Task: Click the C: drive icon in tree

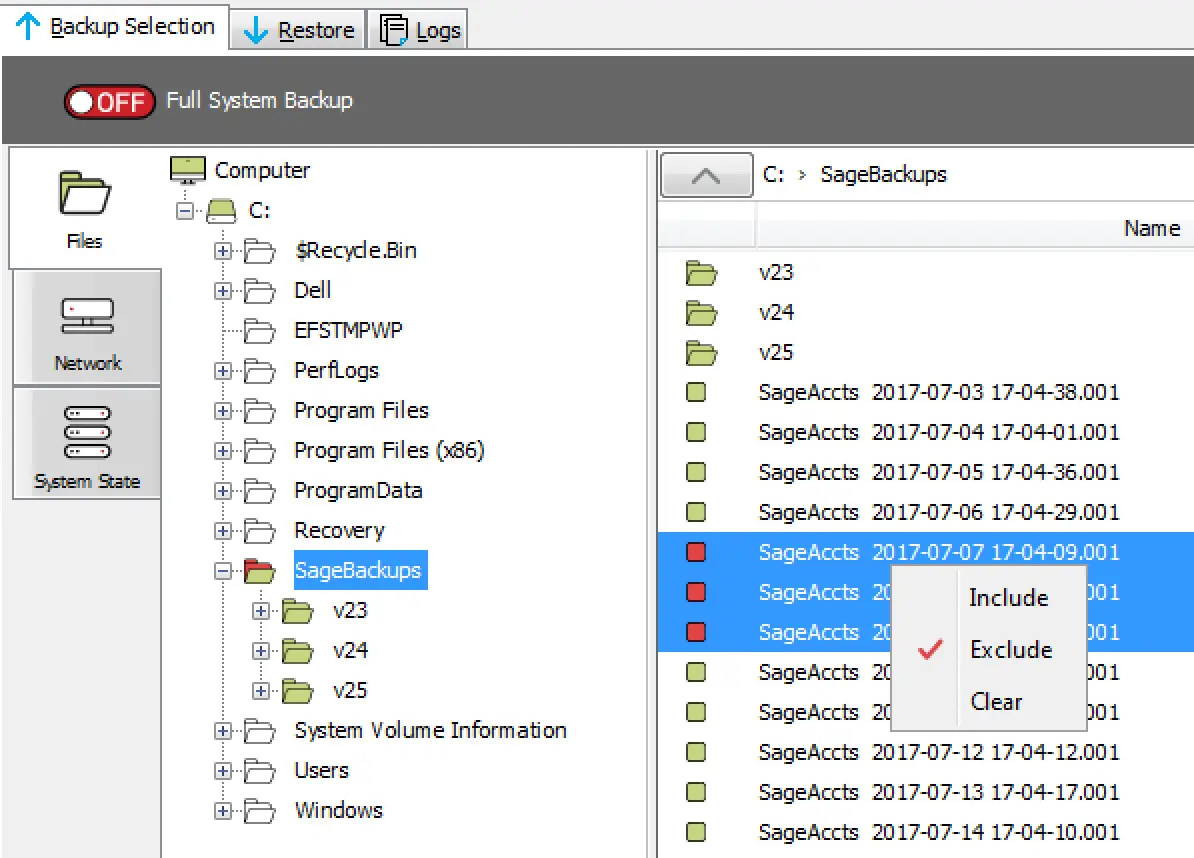Action: coord(222,210)
